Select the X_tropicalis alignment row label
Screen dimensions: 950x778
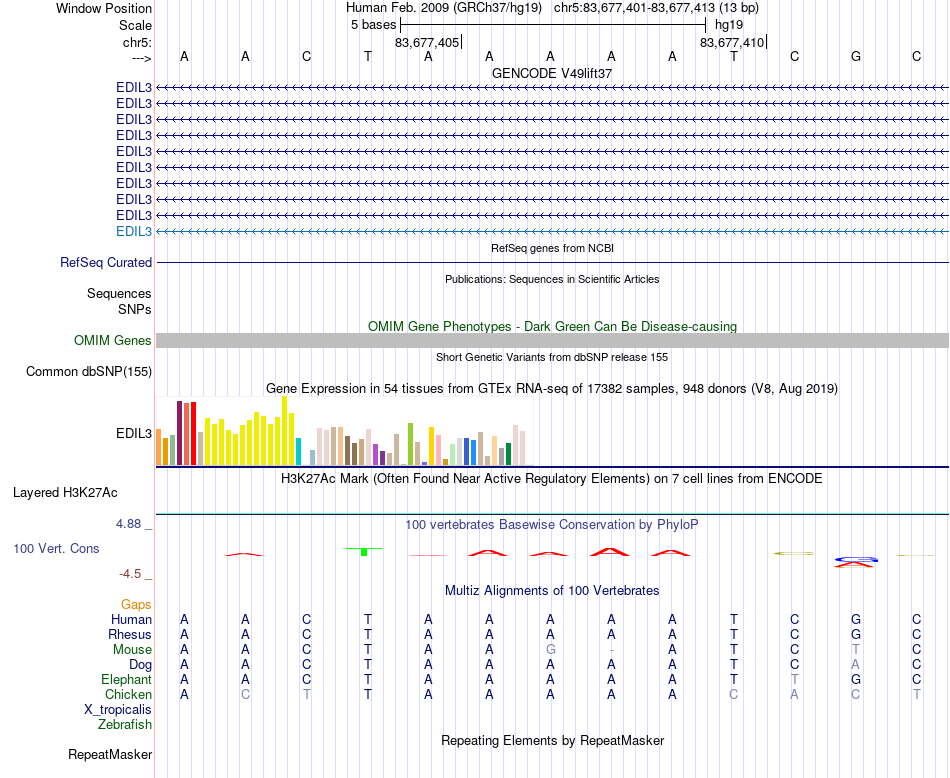click(x=118, y=710)
